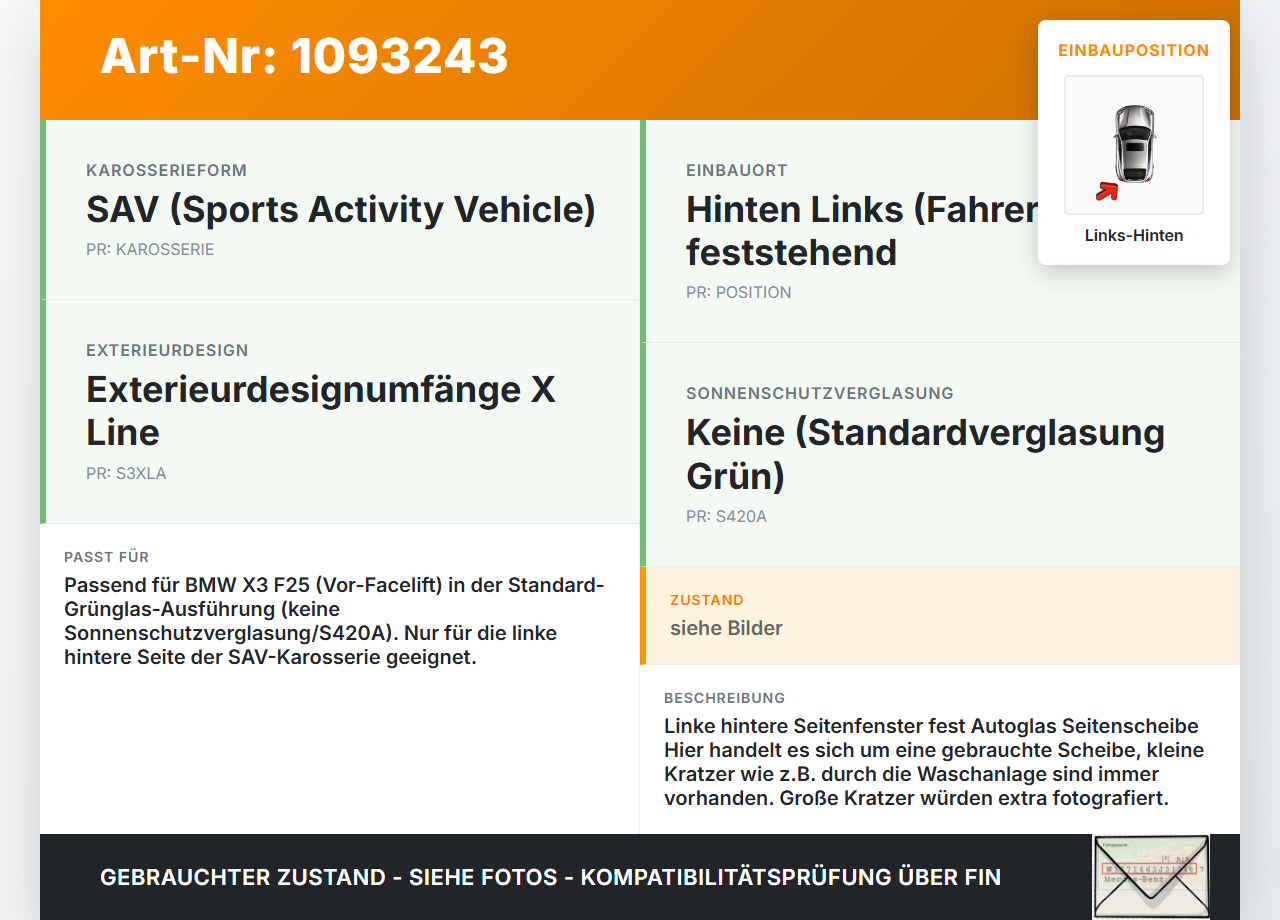Select the siehe Bilder condition text

(x=726, y=628)
